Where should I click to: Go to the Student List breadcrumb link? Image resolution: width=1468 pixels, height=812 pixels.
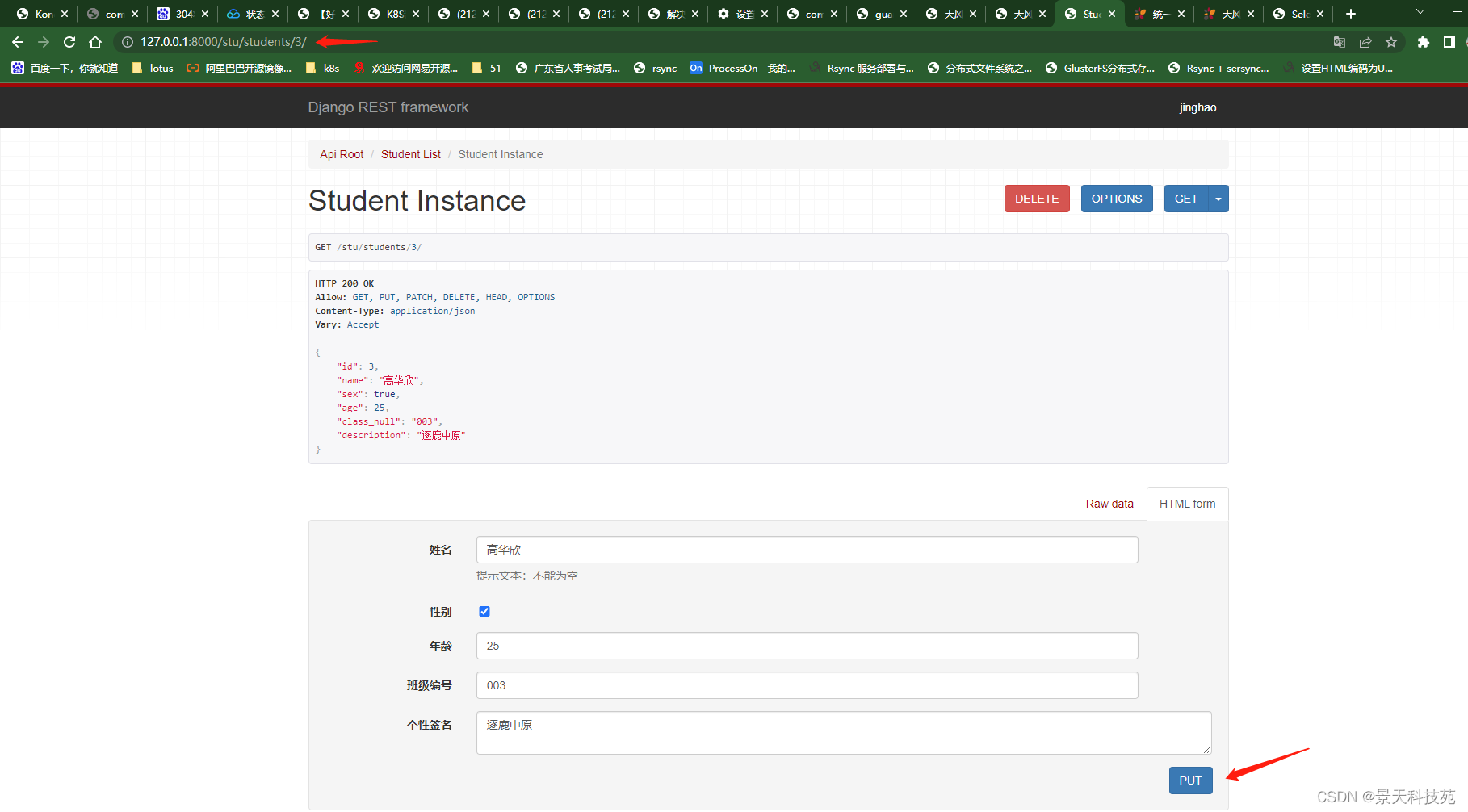411,154
